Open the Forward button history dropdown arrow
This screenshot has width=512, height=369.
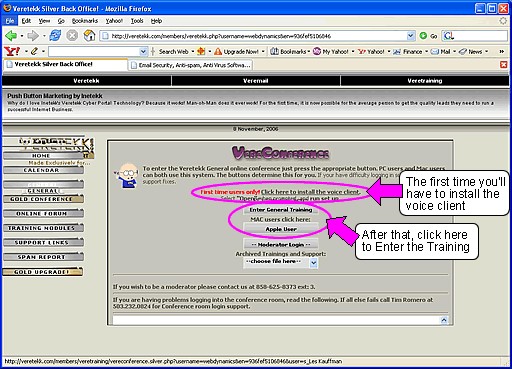click(44, 35)
